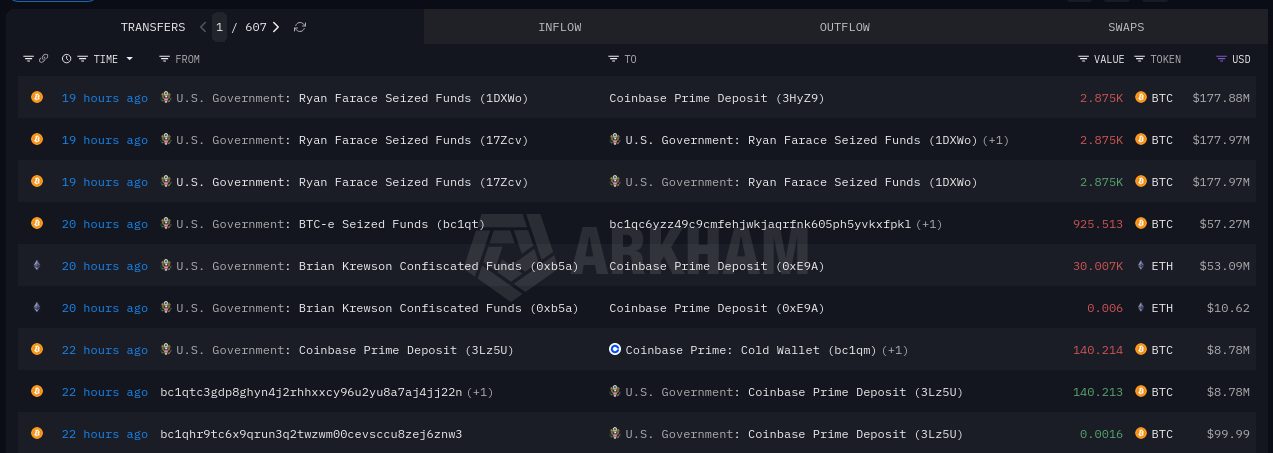Click U.S. Government seal icon in BTC-e row
This screenshot has height=453, width=1273.
click(166, 223)
